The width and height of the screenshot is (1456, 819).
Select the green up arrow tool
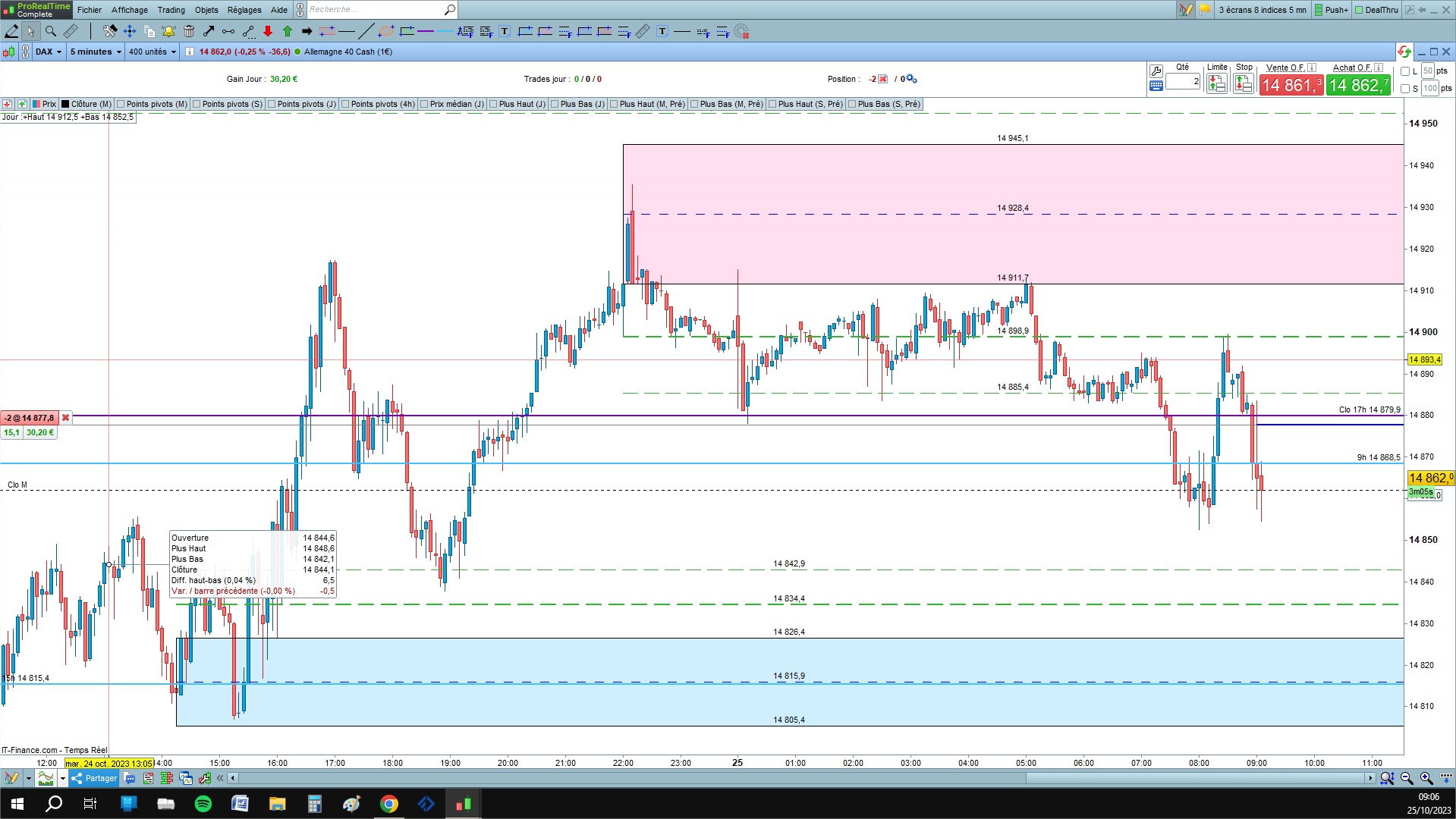click(288, 31)
